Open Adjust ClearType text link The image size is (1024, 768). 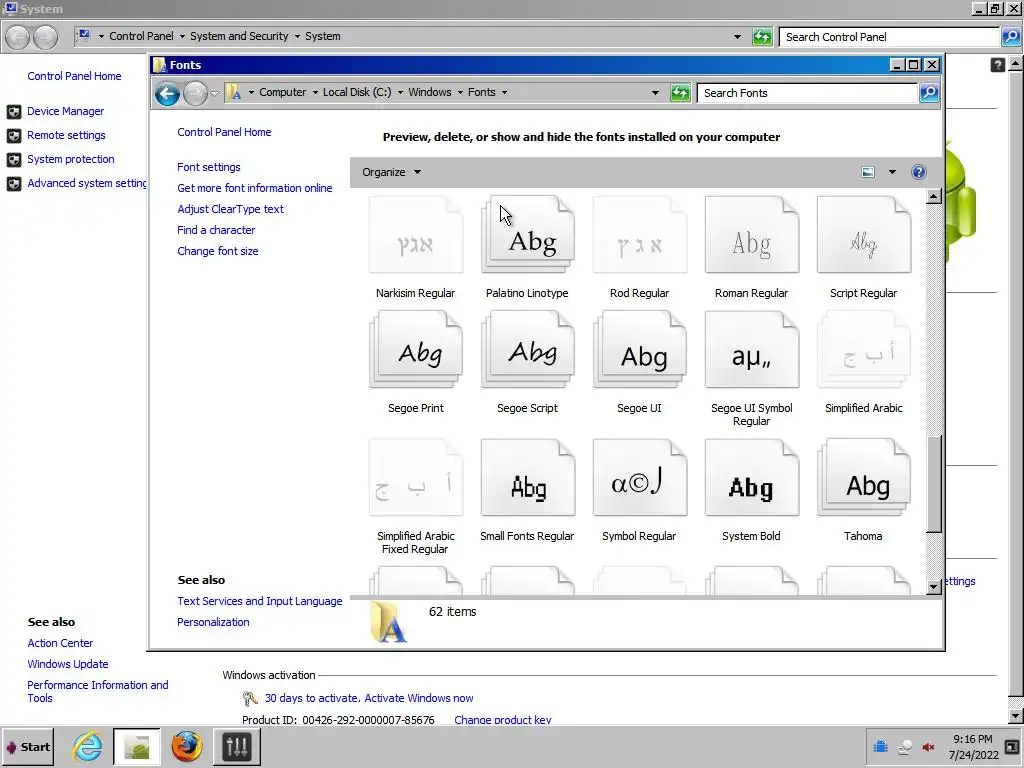pos(230,209)
